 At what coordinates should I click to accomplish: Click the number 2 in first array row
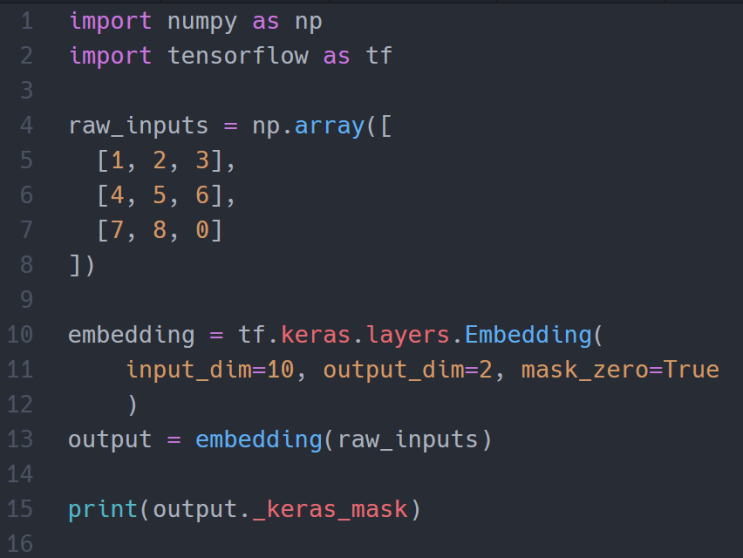coord(160,160)
